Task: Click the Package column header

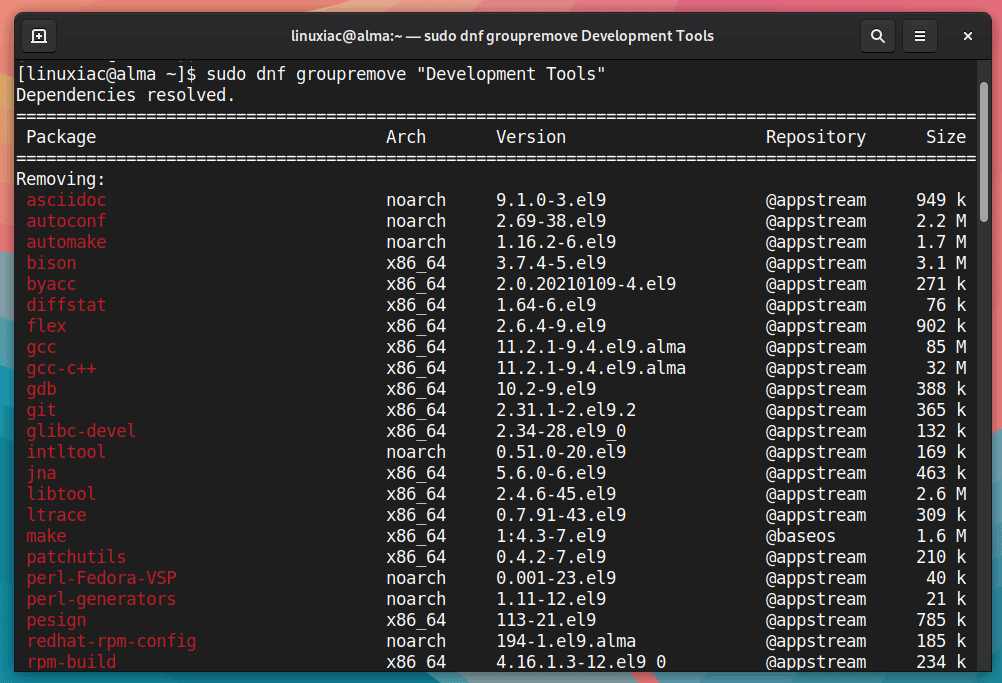Action: (61, 137)
